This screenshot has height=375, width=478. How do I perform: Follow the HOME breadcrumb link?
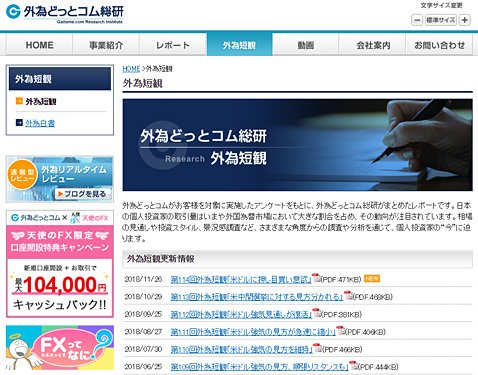pyautogui.click(x=131, y=69)
